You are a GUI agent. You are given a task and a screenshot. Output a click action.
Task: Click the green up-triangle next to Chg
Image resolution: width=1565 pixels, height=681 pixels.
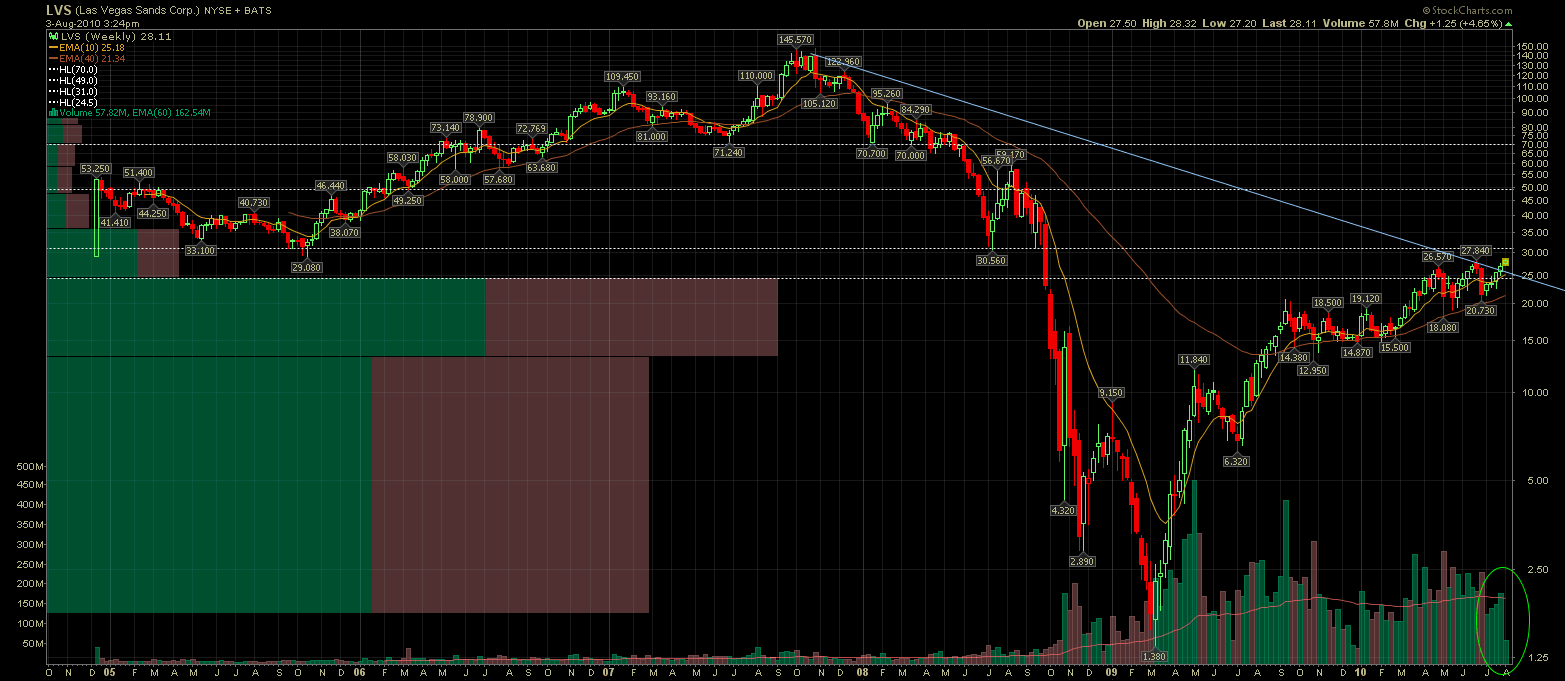(x=1510, y=23)
